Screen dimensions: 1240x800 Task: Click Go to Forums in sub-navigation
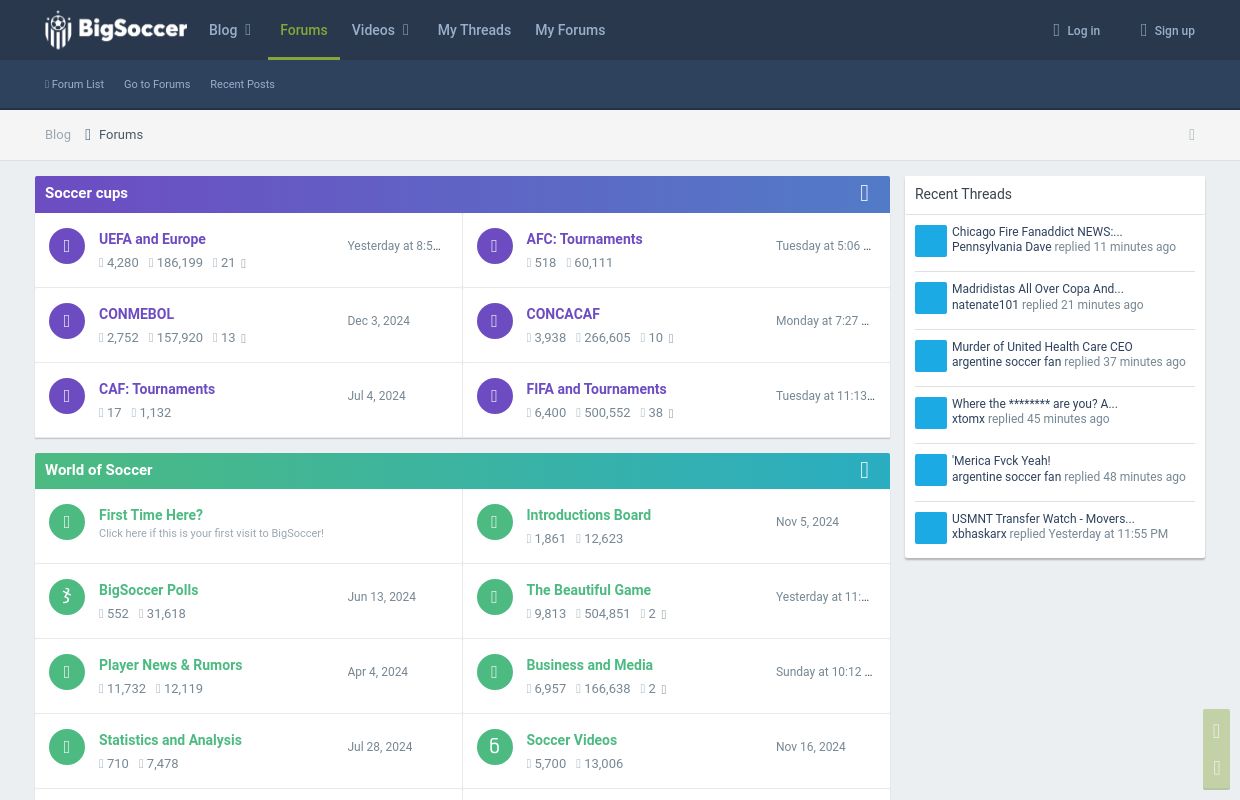pyautogui.click(x=157, y=84)
